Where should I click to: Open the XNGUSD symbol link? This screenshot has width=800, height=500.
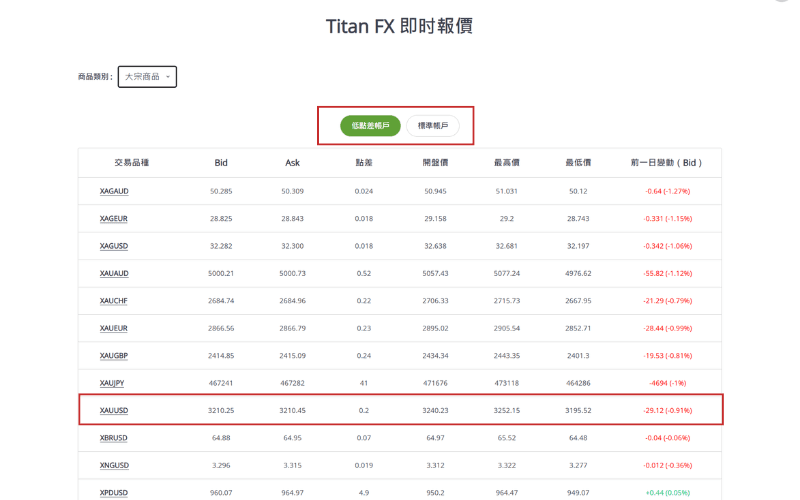(114, 465)
